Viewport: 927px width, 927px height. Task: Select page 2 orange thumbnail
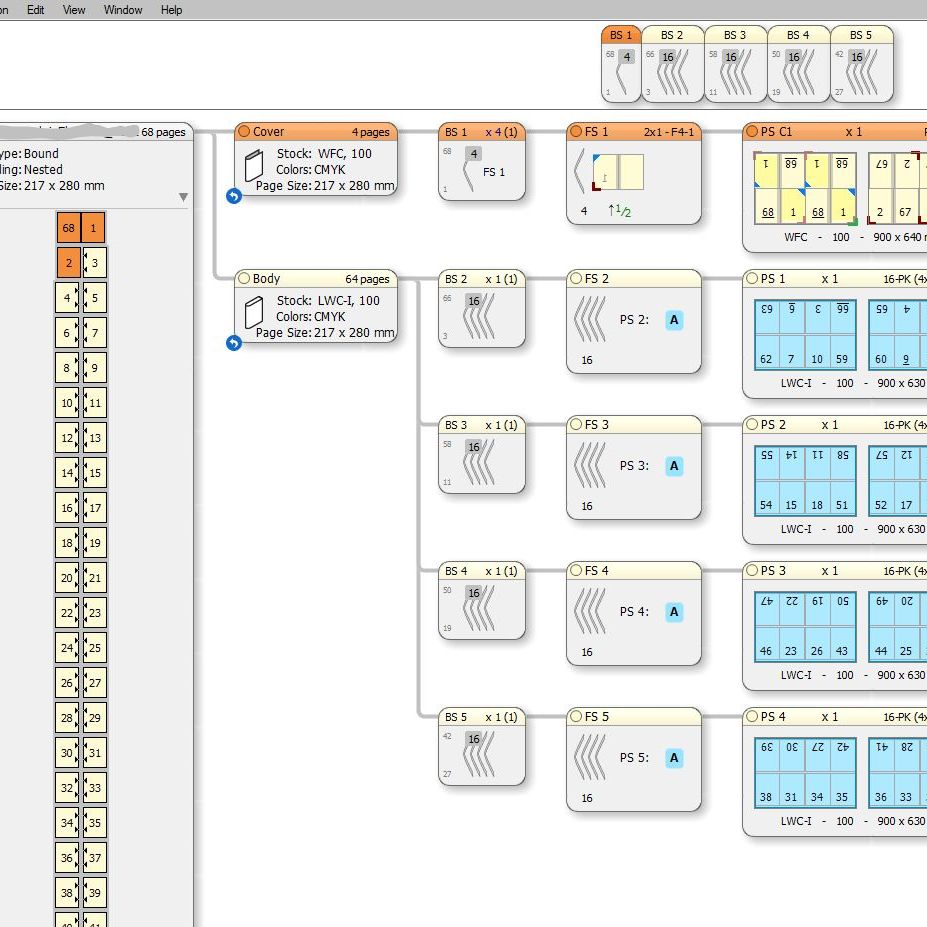click(69, 262)
